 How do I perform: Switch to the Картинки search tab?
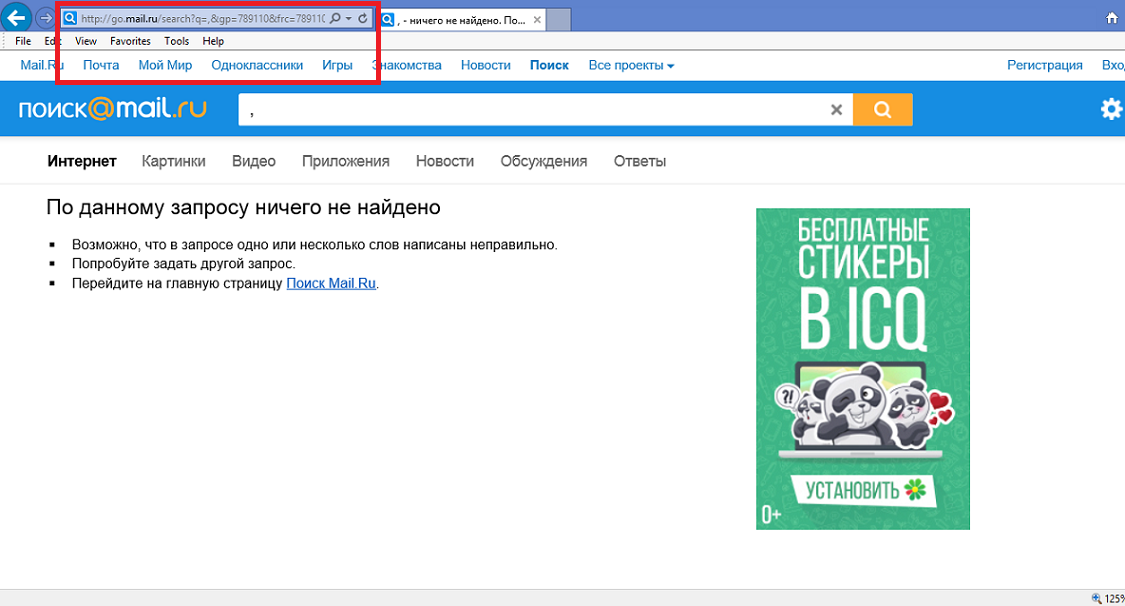174,161
